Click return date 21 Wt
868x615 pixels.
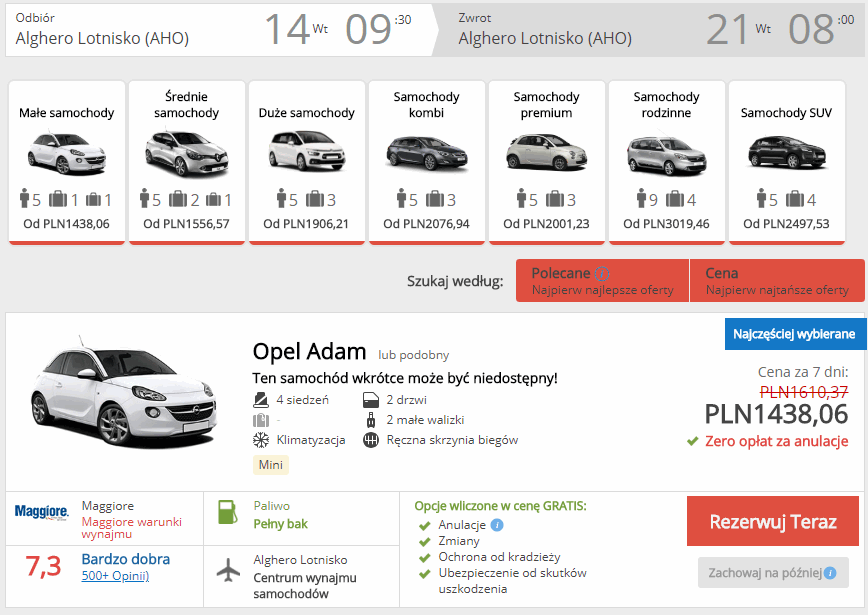pos(739,29)
